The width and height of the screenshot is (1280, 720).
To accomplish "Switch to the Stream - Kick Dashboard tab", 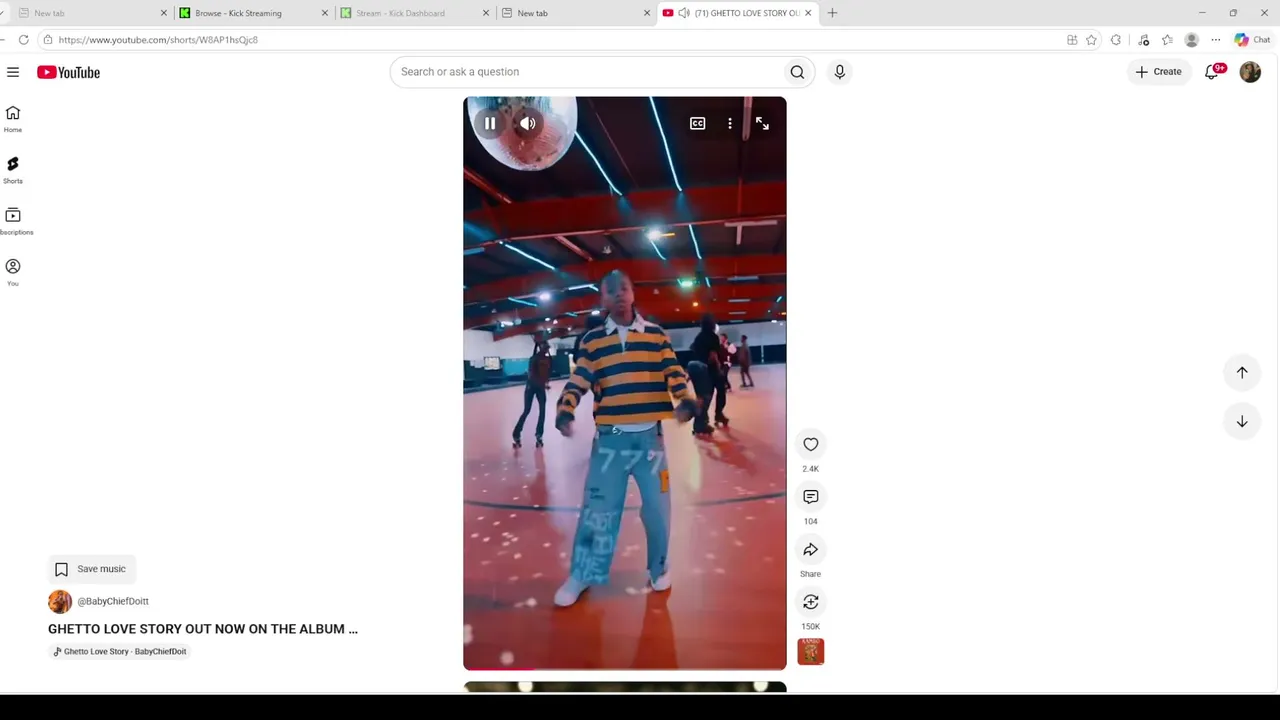I will point(415,13).
